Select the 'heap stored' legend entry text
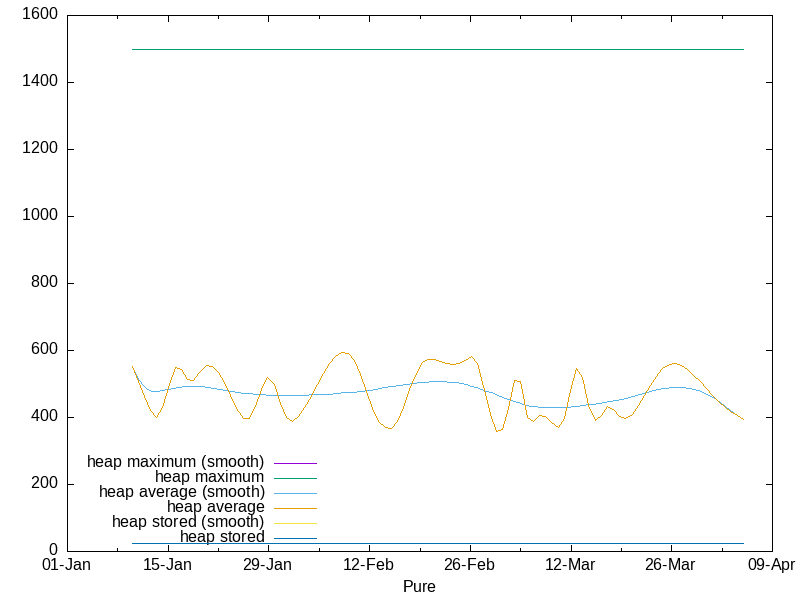800x600 pixels. click(222, 537)
